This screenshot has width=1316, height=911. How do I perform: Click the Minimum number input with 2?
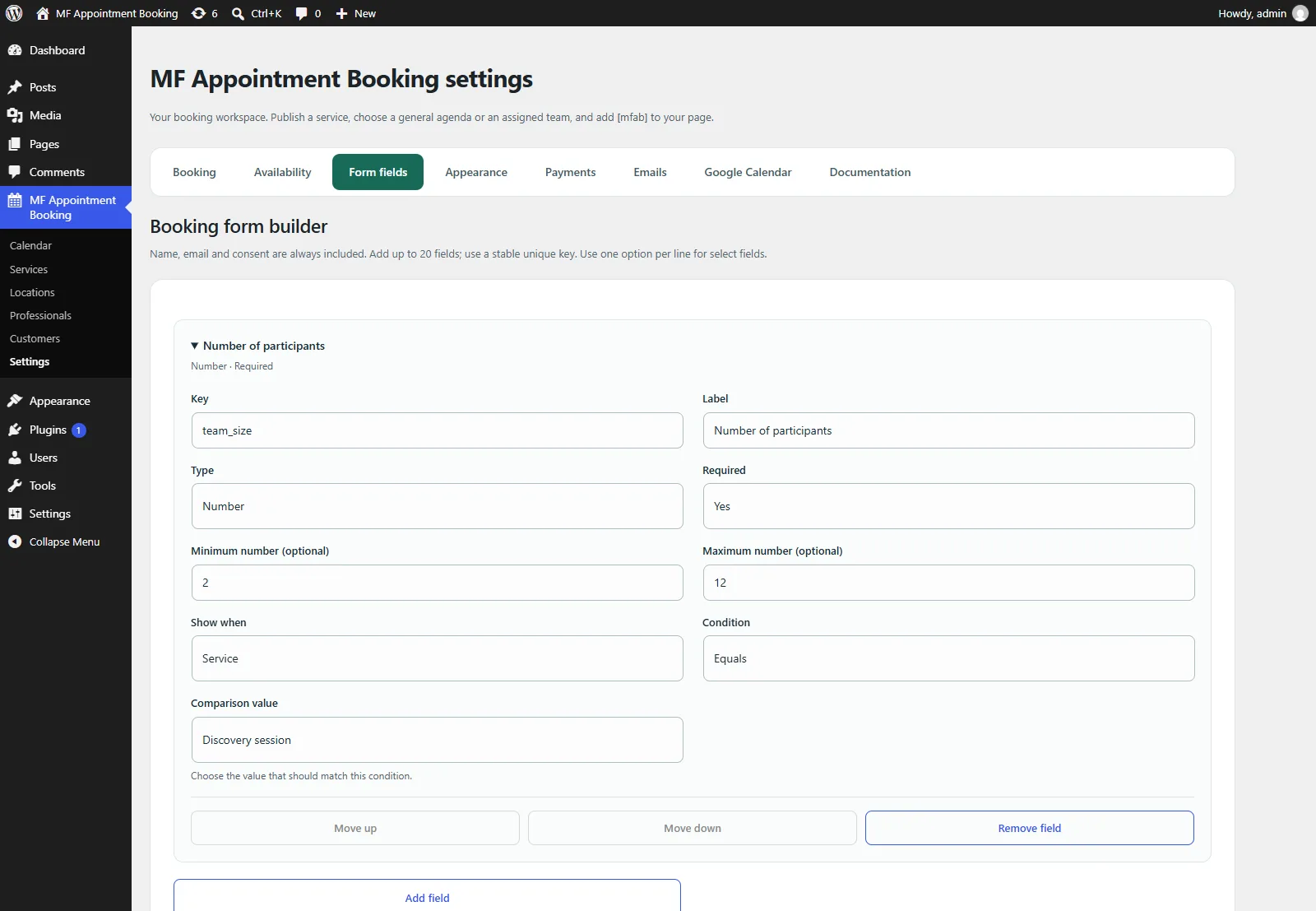coord(437,583)
